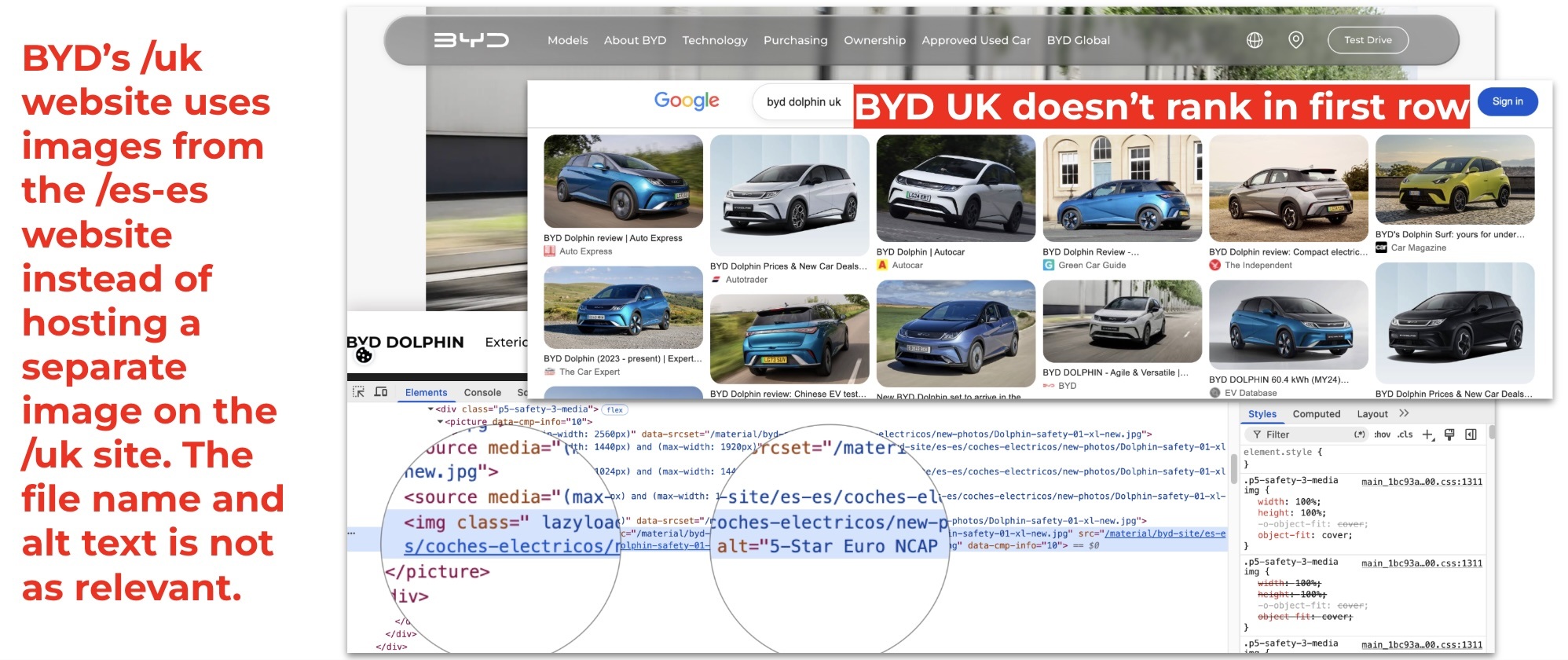
Task: Click the Google logo
Action: click(687, 101)
